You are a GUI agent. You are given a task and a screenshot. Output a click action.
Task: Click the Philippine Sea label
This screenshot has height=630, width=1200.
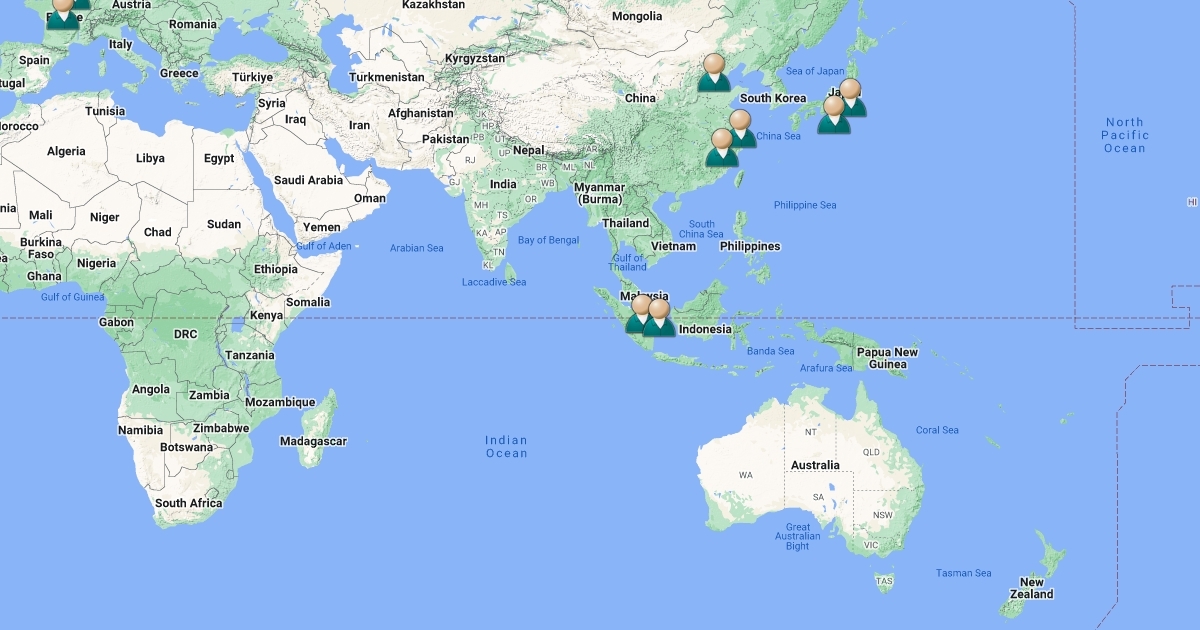tap(805, 205)
